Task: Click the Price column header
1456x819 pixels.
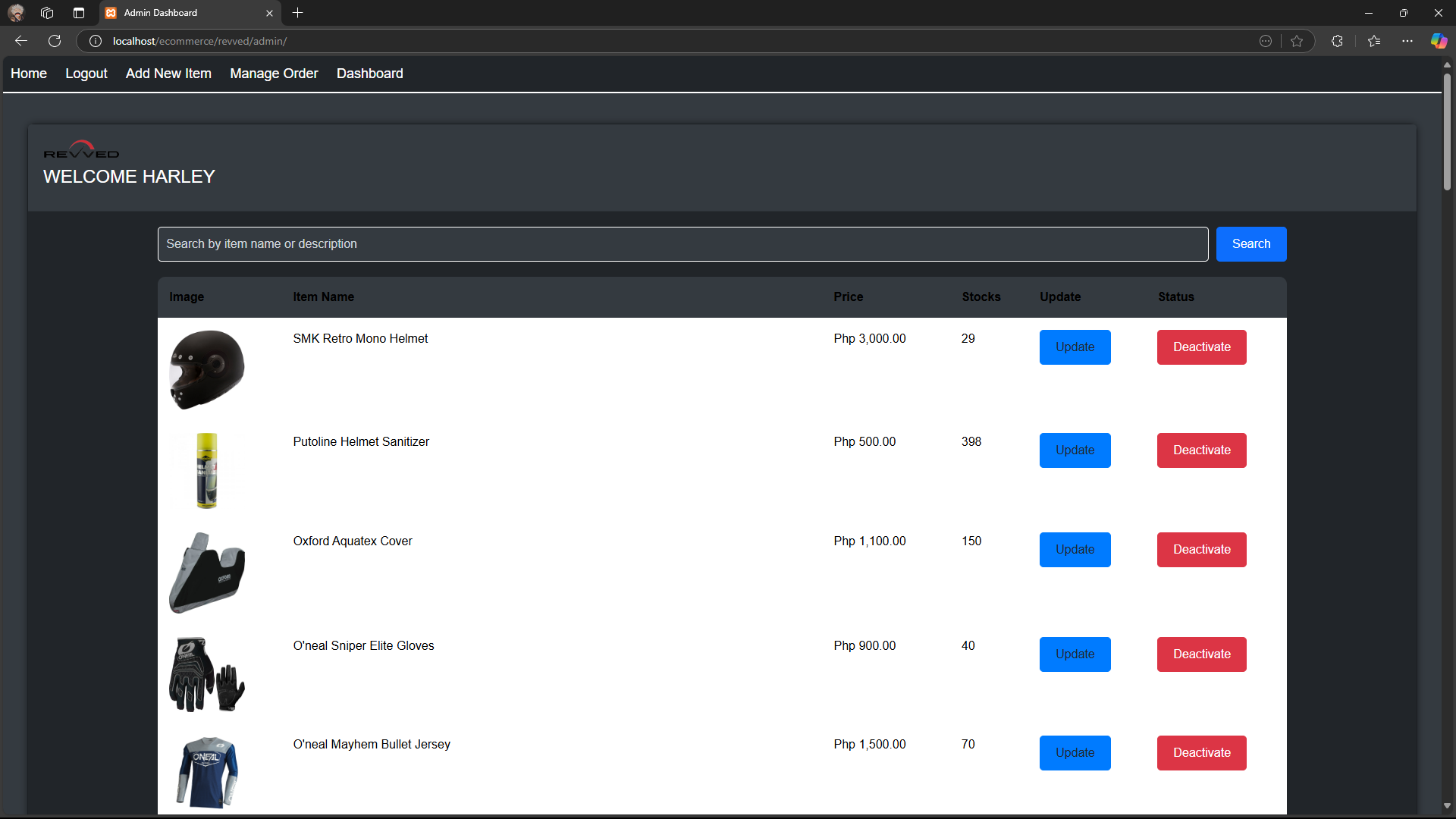Action: pyautogui.click(x=849, y=297)
